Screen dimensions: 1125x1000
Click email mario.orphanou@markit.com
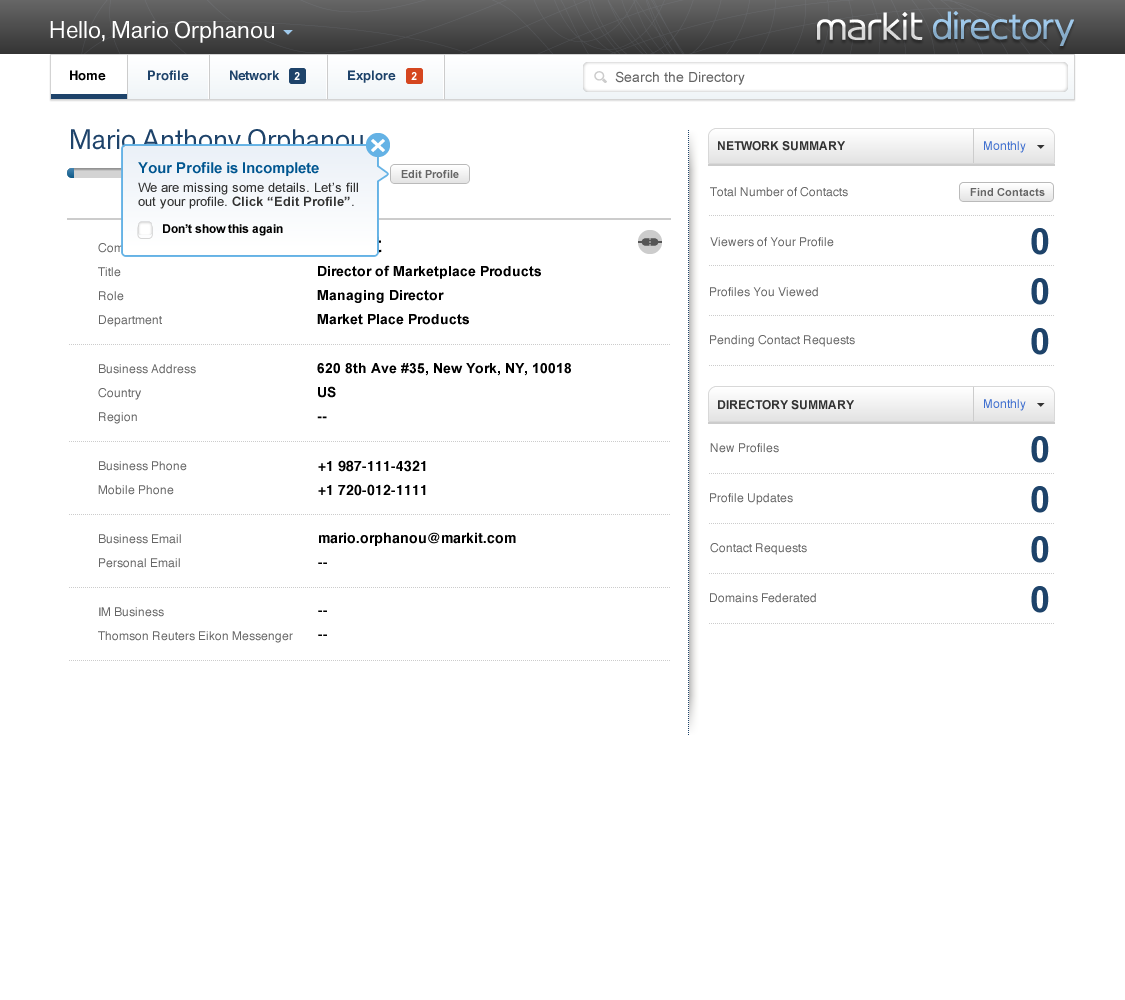click(417, 539)
